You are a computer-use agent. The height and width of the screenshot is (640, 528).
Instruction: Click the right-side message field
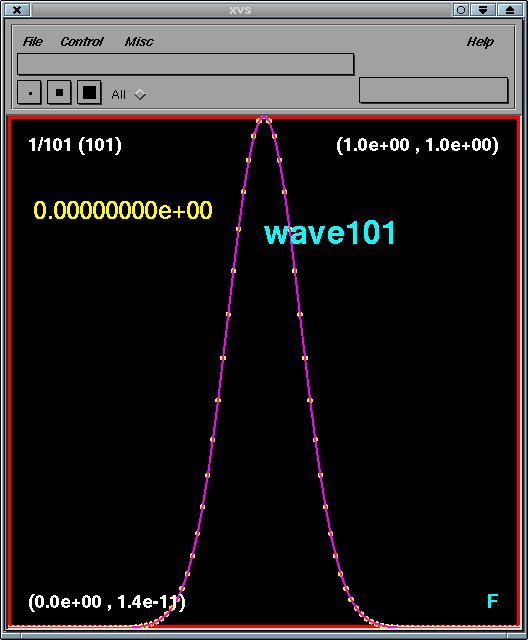(x=434, y=90)
